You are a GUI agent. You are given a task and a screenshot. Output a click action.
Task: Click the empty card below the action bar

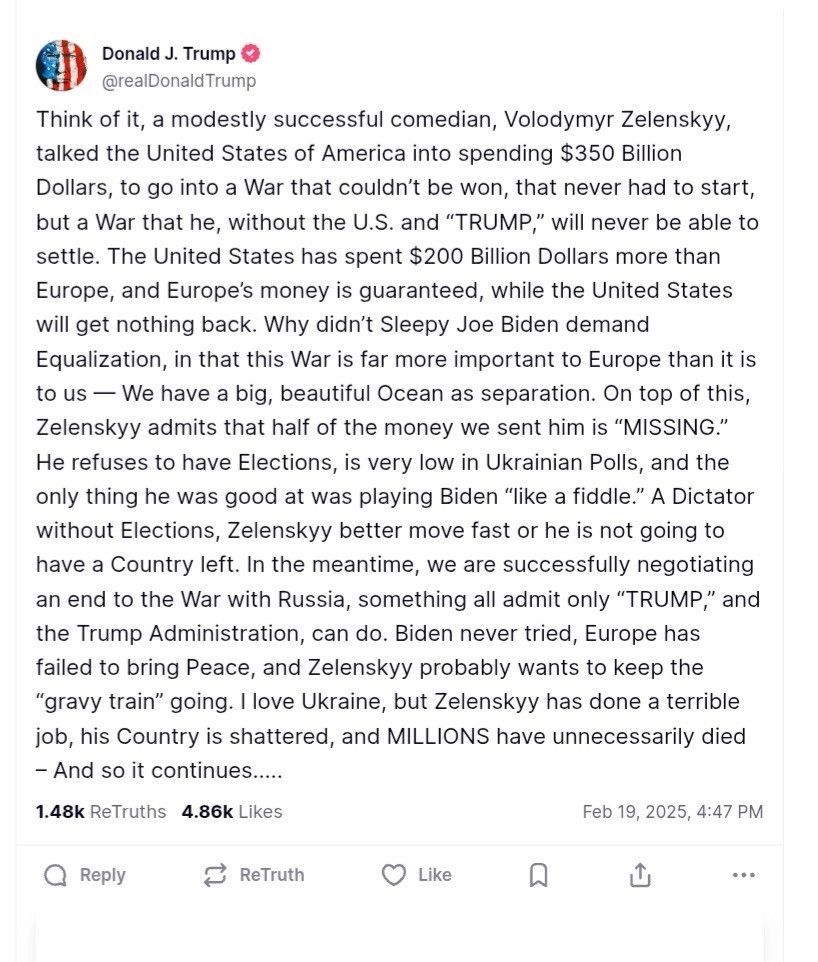pyautogui.click(x=399, y=937)
